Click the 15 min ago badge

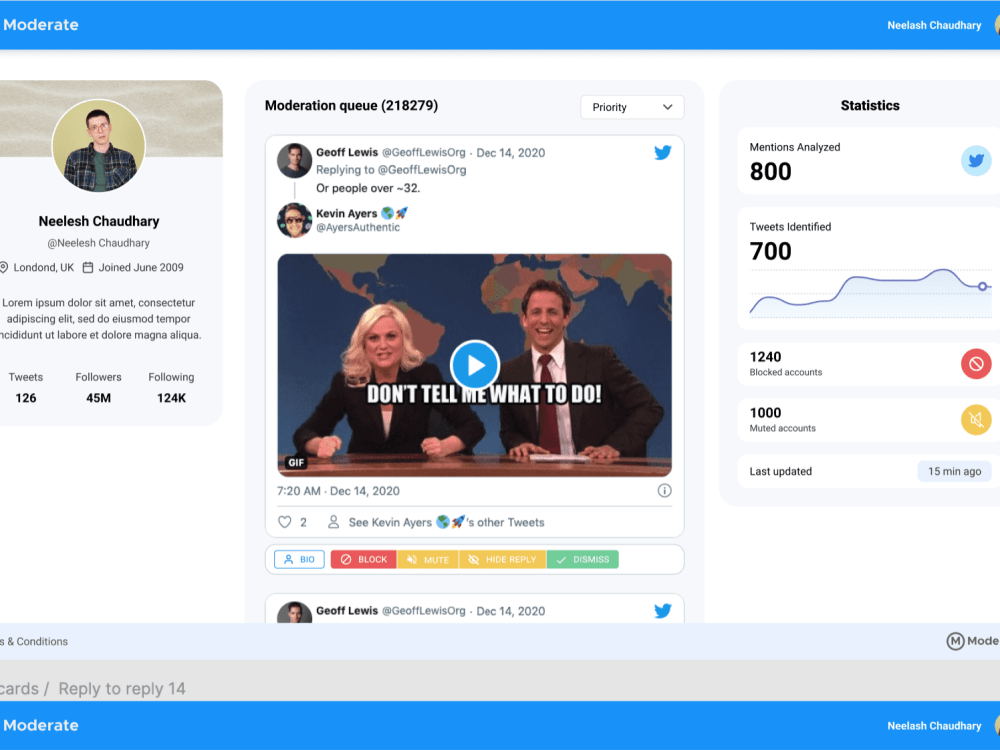point(954,471)
